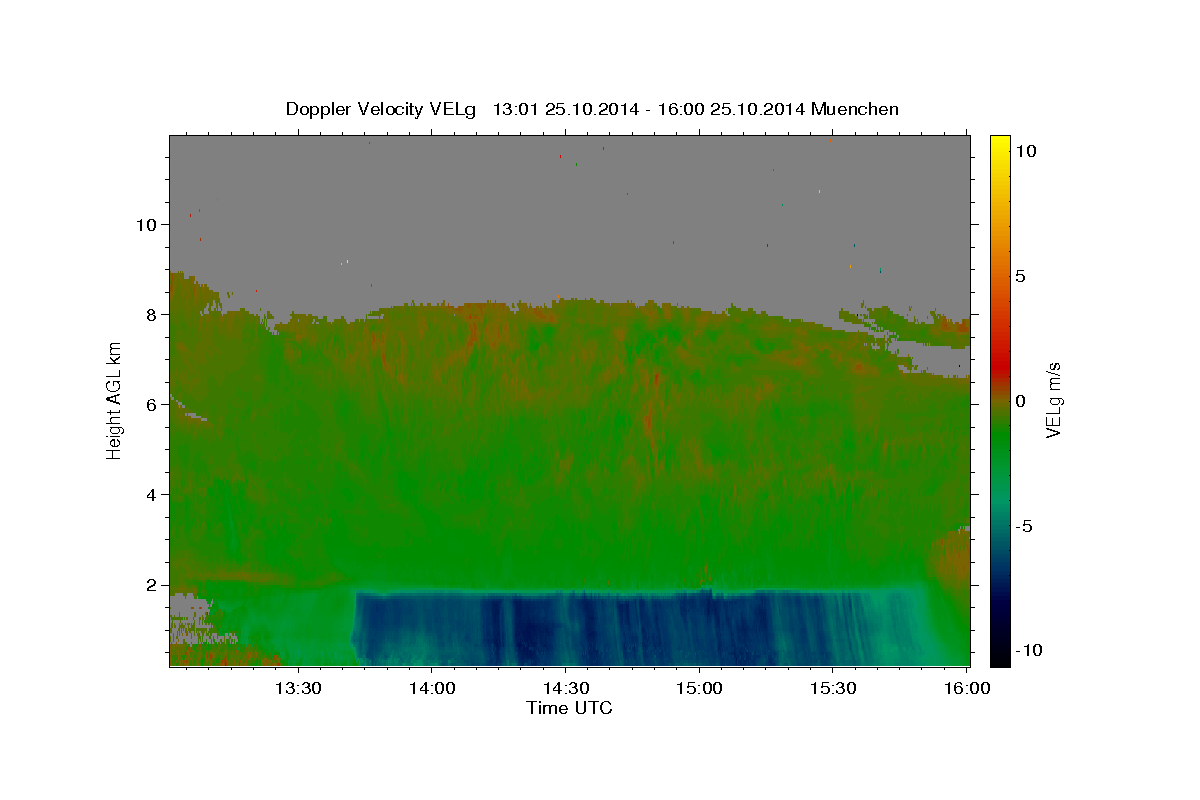Click the plot title starting 'Doppler Velocity VELg'
Screen dimensions: 1200x800
coord(592,109)
